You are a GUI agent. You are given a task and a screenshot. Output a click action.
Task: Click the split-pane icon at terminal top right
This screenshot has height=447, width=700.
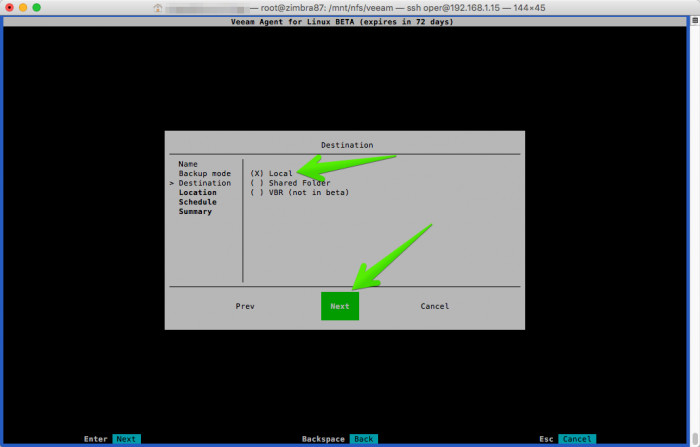[695, 20]
